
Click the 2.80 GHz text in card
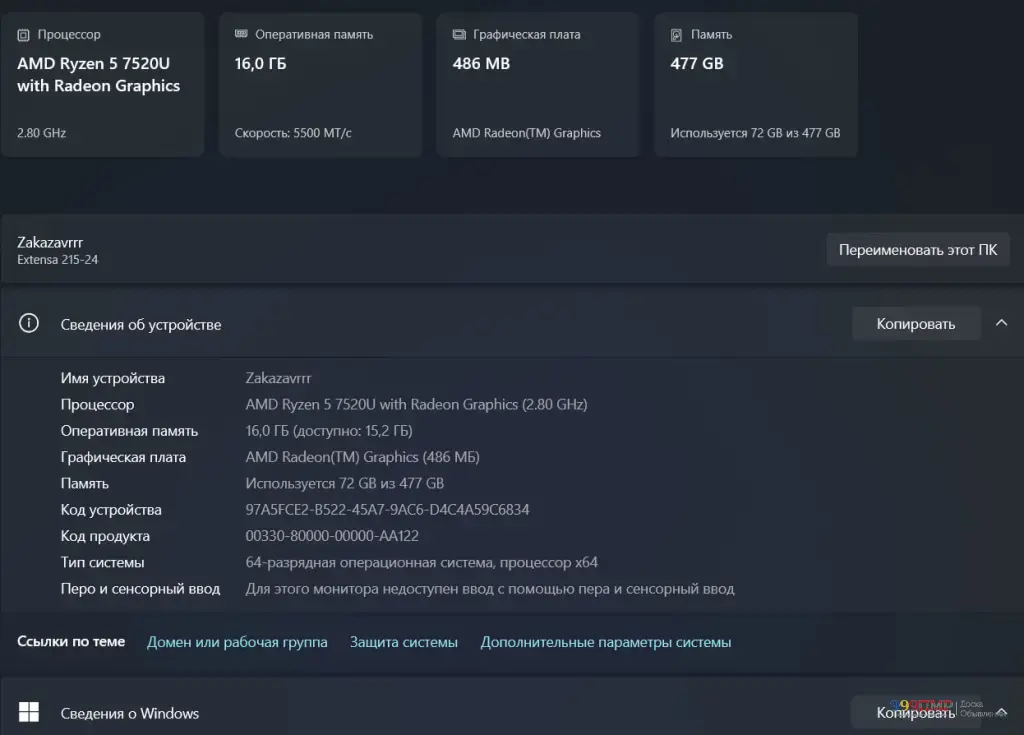[x=42, y=133]
